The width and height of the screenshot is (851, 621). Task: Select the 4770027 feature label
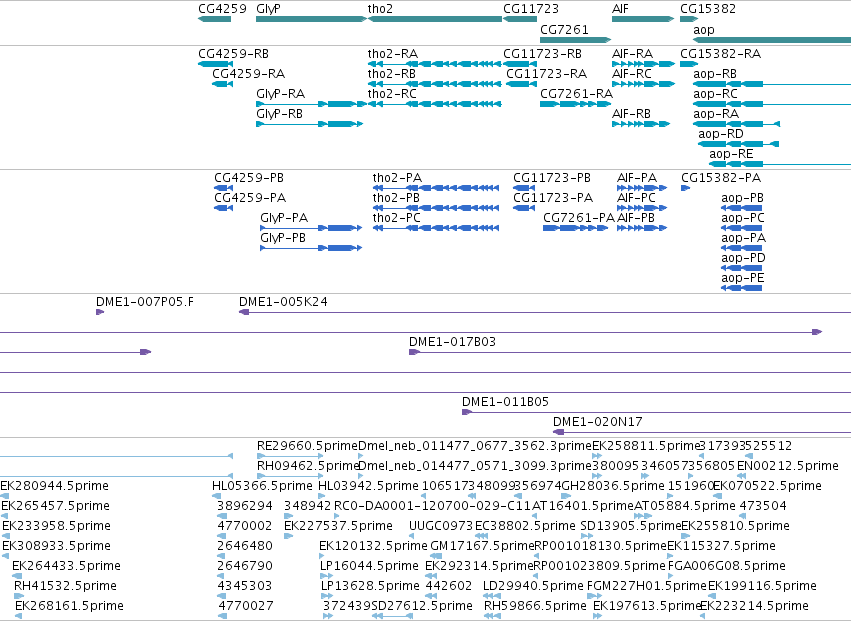(x=246, y=606)
